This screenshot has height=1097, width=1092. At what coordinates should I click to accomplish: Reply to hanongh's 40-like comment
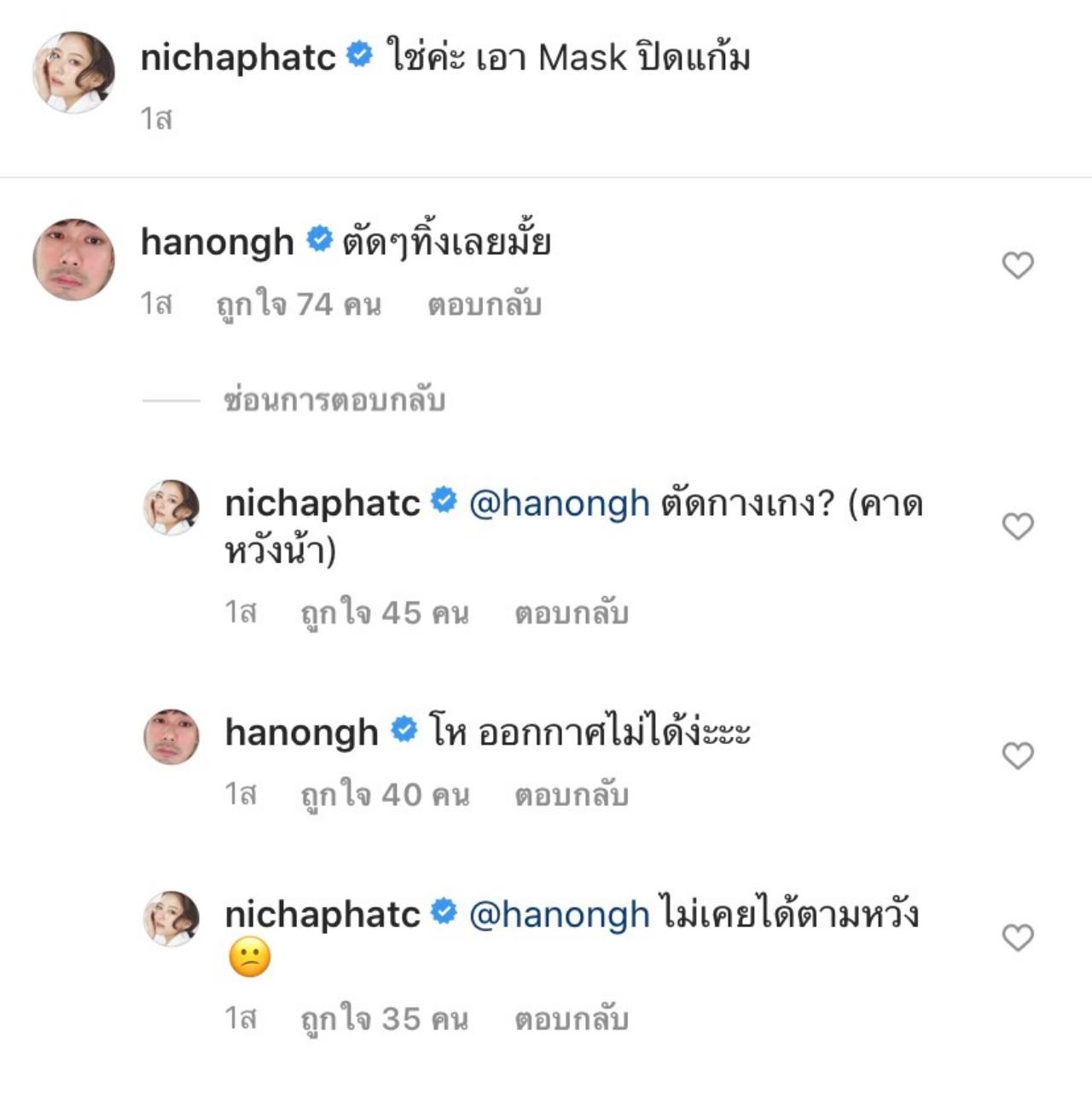pos(571,795)
